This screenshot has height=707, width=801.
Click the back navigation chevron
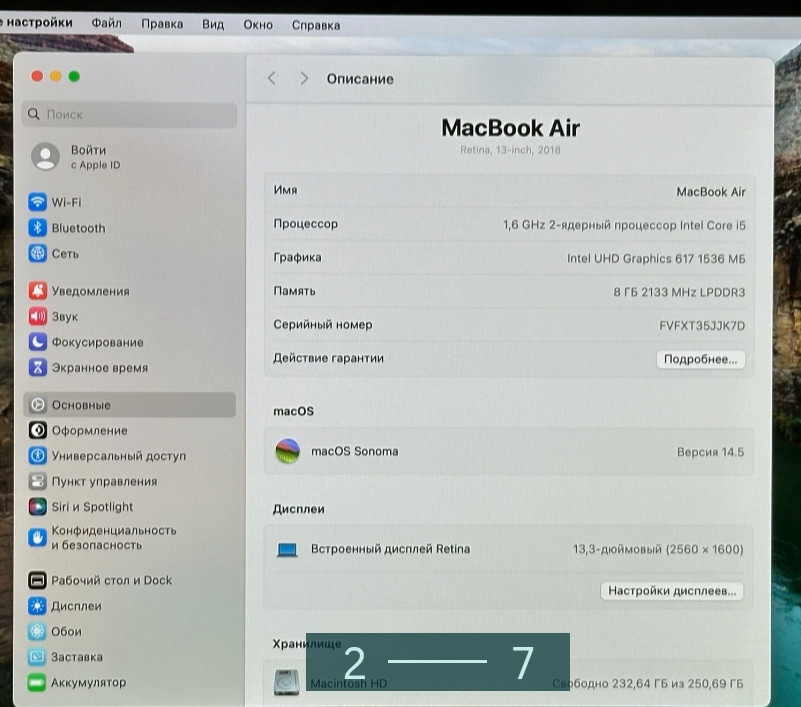271,78
